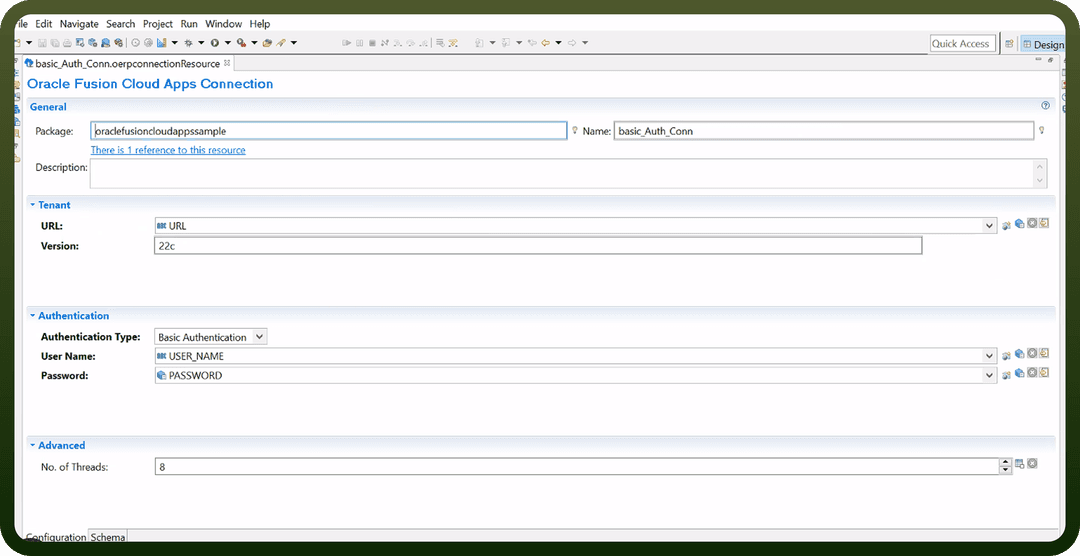This screenshot has width=1080, height=556.
Task: Click the grey X clear icon for User Name
Action: point(1032,353)
